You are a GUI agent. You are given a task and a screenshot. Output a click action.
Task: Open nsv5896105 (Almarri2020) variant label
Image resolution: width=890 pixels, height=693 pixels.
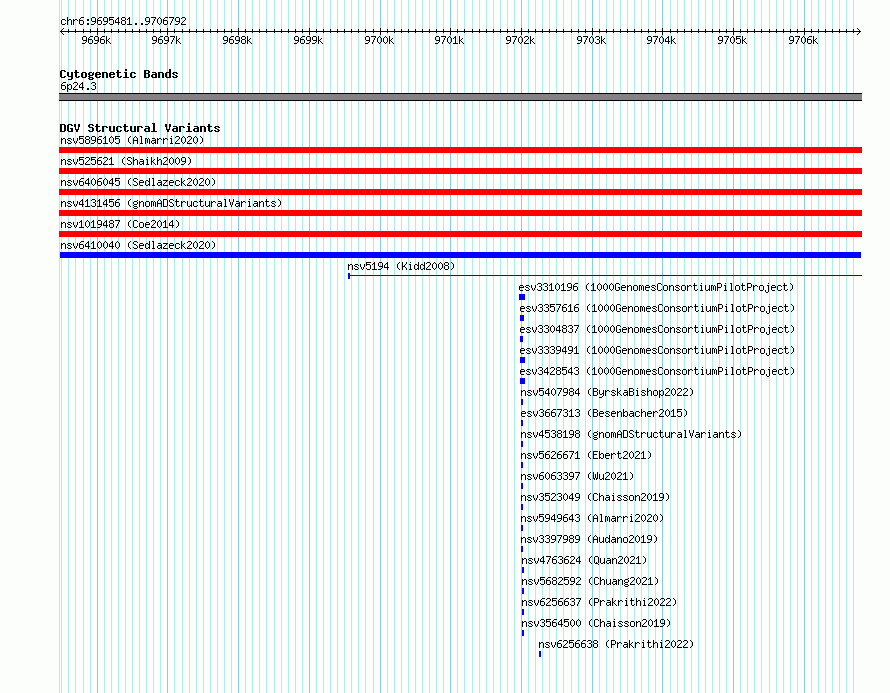point(132,140)
